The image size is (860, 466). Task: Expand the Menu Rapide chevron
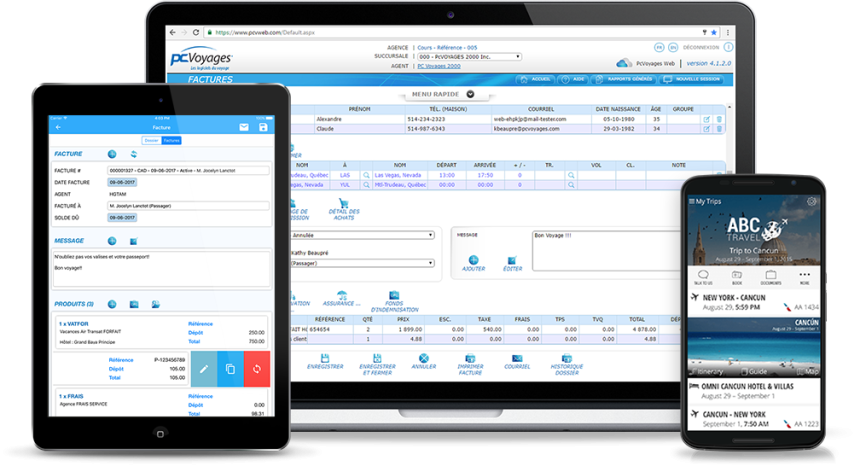click(x=470, y=94)
